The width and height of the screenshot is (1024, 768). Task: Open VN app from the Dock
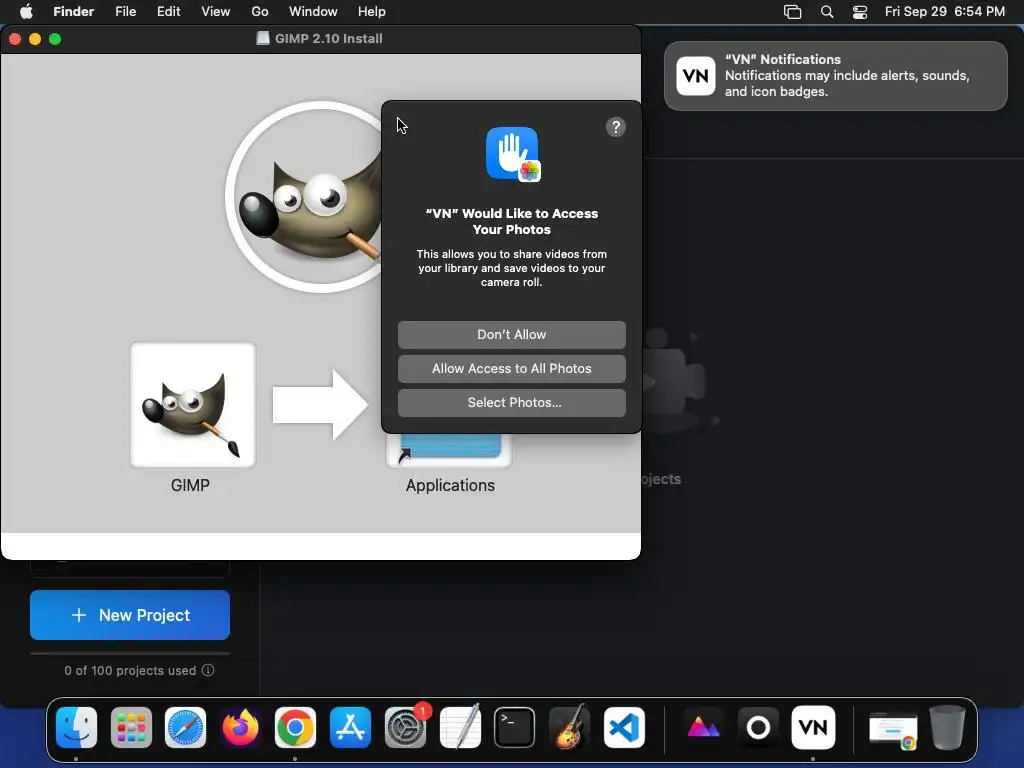[813, 728]
